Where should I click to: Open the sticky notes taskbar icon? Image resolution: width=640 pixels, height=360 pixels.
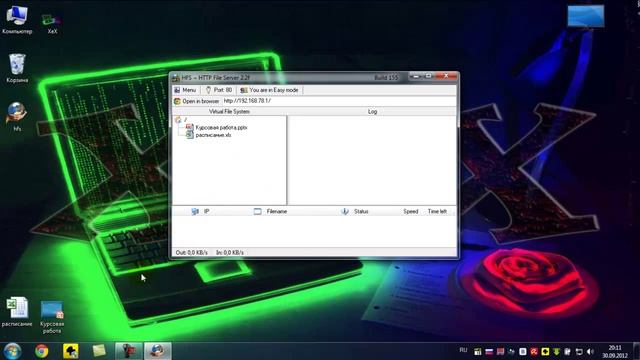[x=99, y=351]
